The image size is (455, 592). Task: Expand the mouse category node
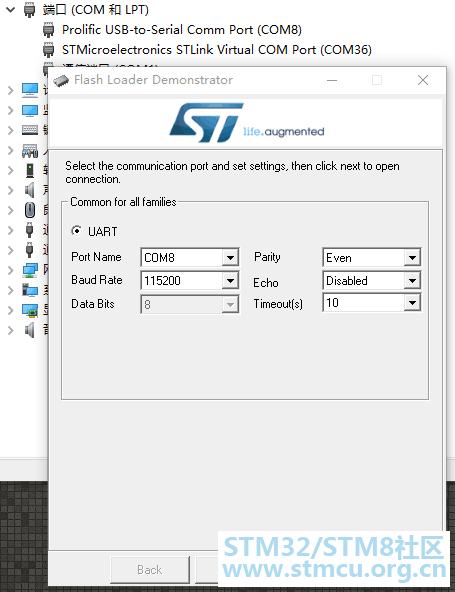pos(11,210)
